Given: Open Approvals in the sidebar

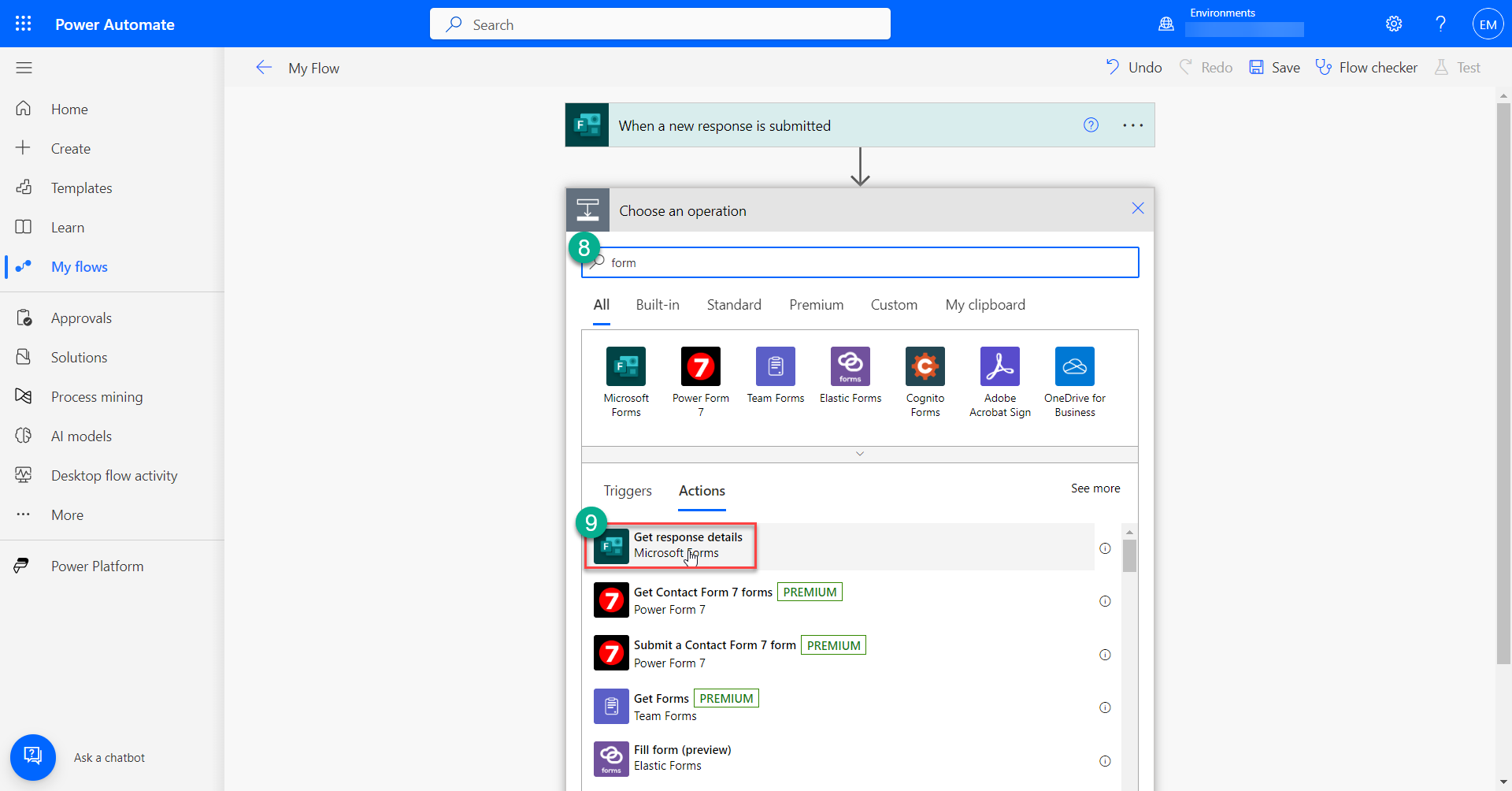Looking at the screenshot, I should point(112,318).
